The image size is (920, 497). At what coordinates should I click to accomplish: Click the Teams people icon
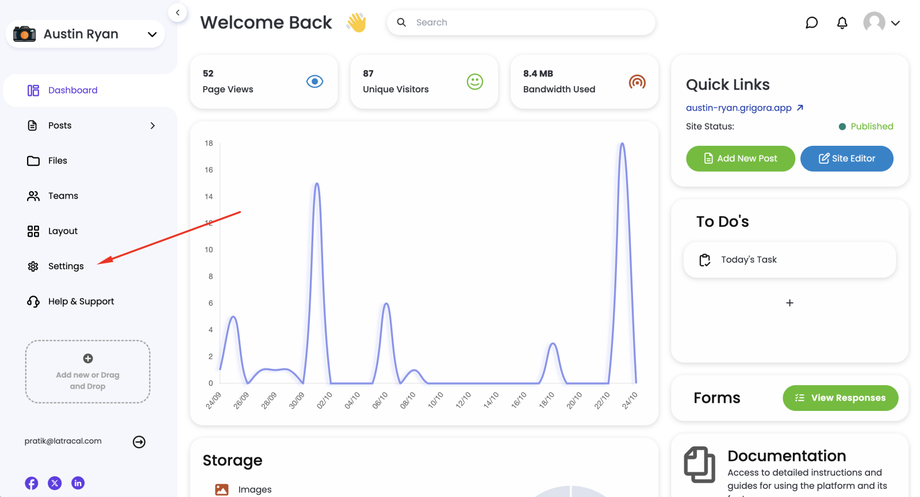(x=33, y=196)
